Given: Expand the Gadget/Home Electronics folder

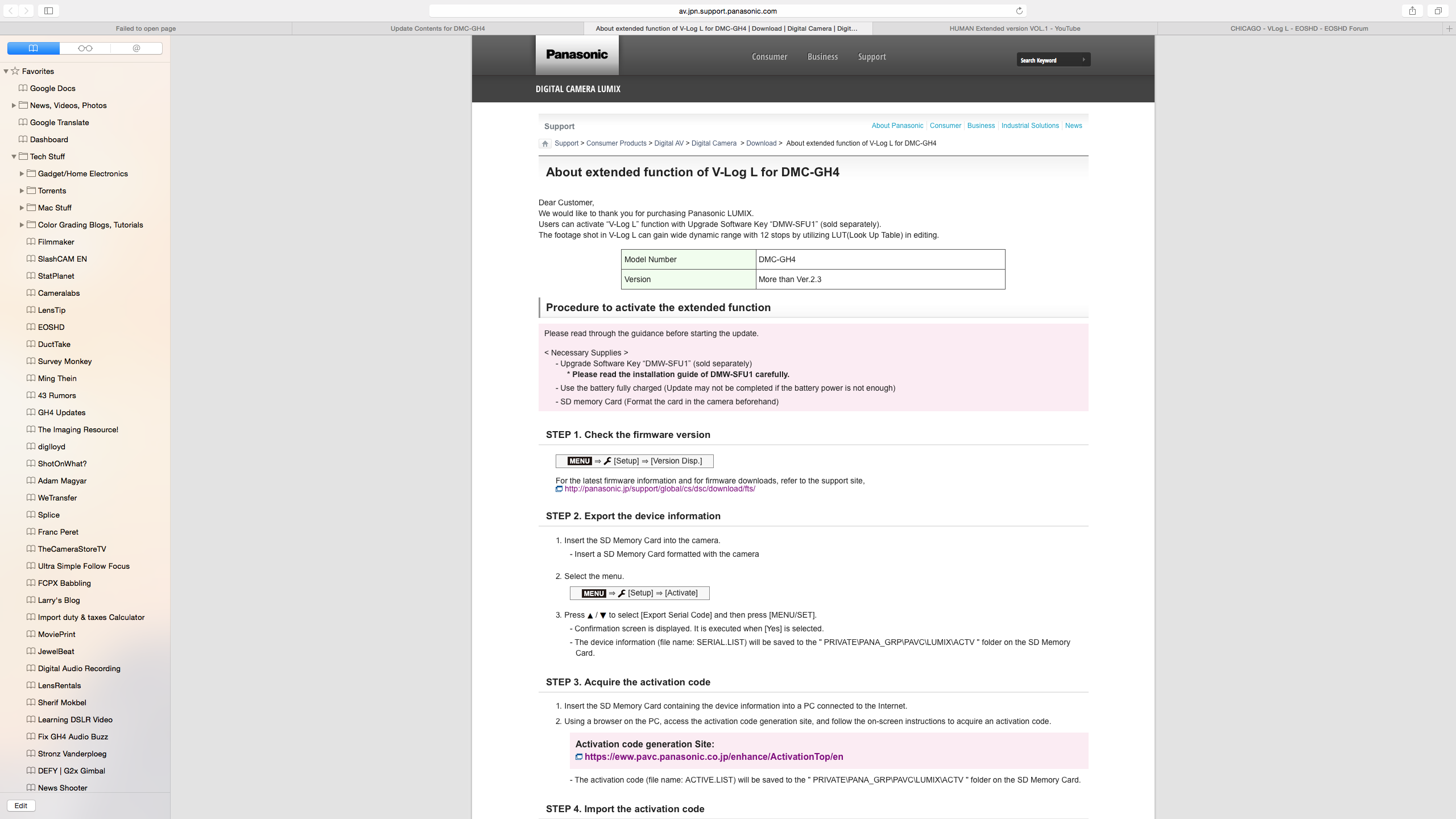Looking at the screenshot, I should coord(22,173).
